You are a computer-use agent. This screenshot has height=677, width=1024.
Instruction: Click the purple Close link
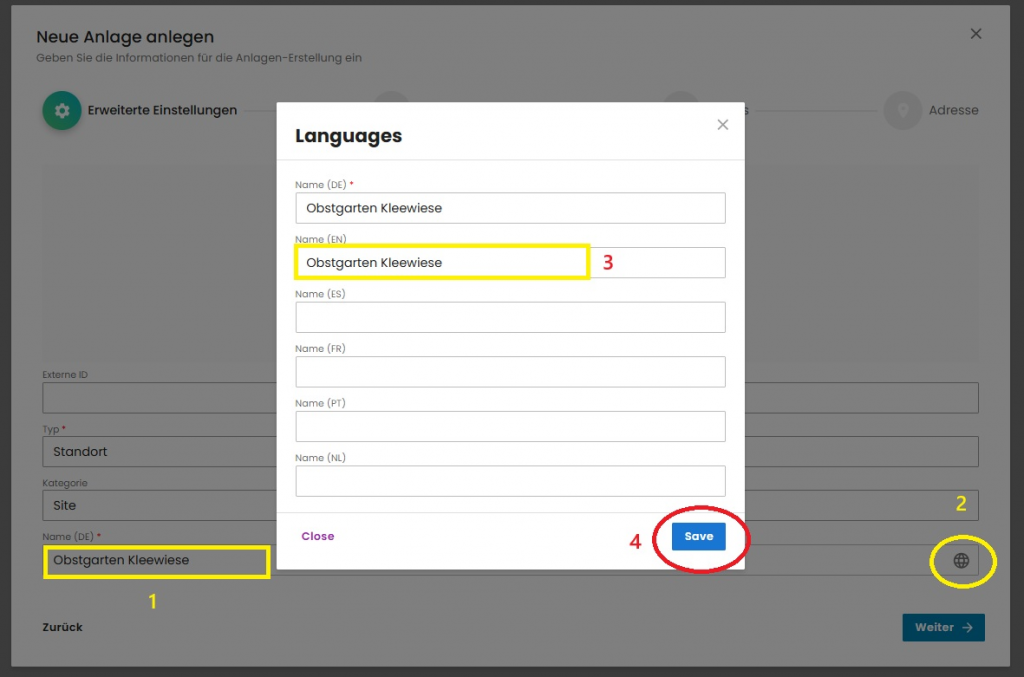tap(318, 536)
